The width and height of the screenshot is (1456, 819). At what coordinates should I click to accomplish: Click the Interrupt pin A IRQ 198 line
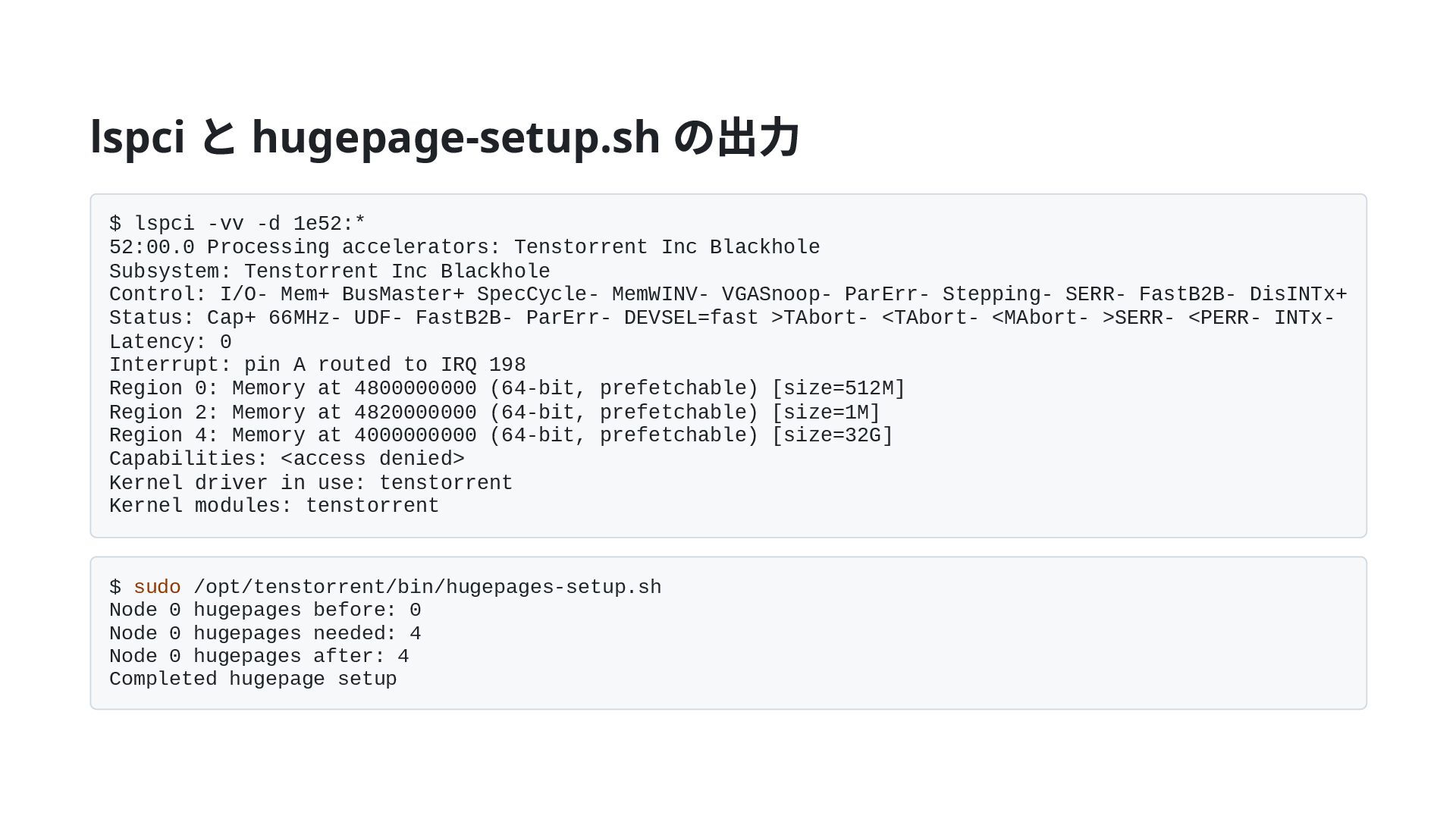tap(317, 365)
